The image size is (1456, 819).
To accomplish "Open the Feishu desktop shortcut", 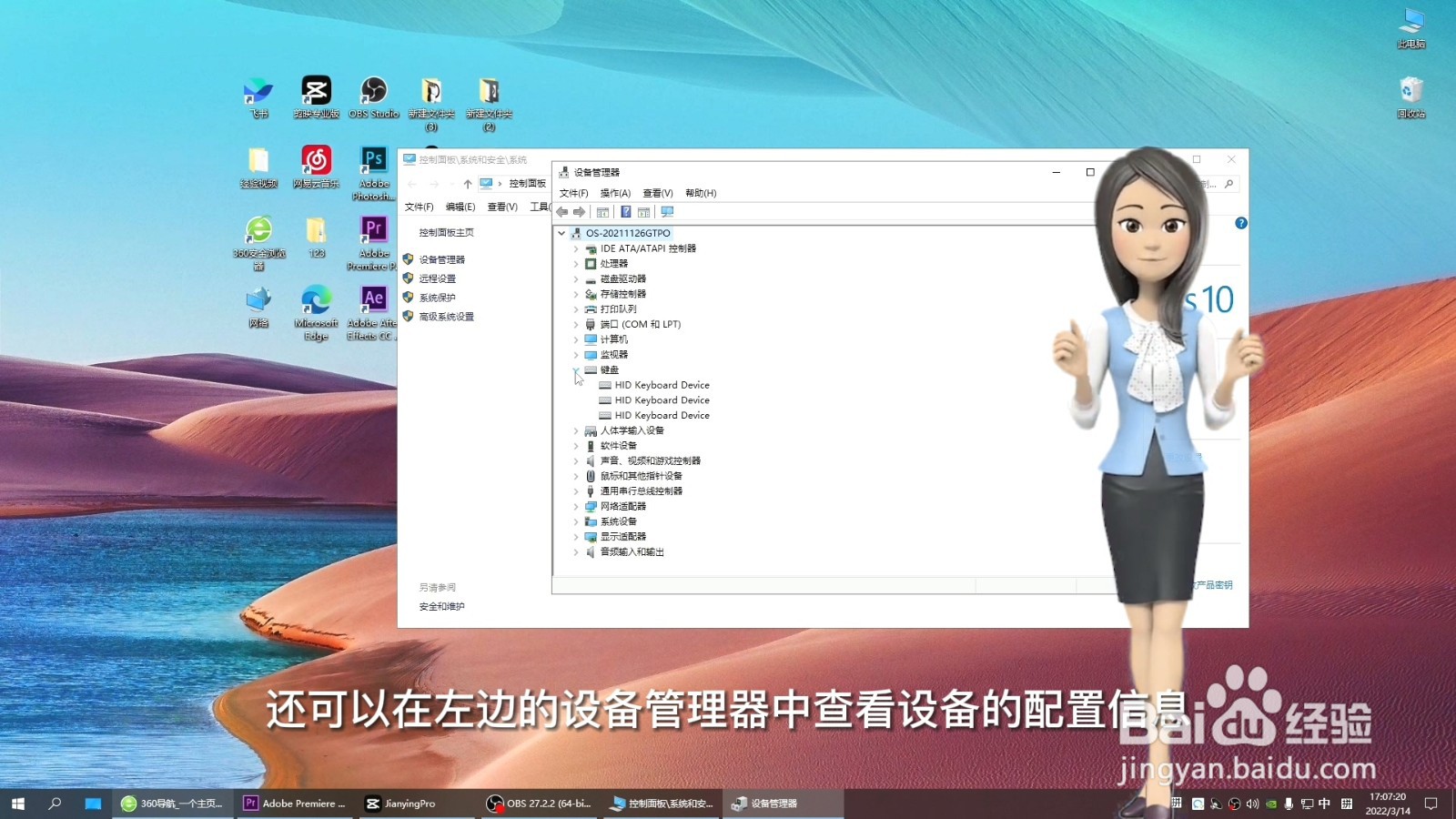I will pyautogui.click(x=258, y=97).
